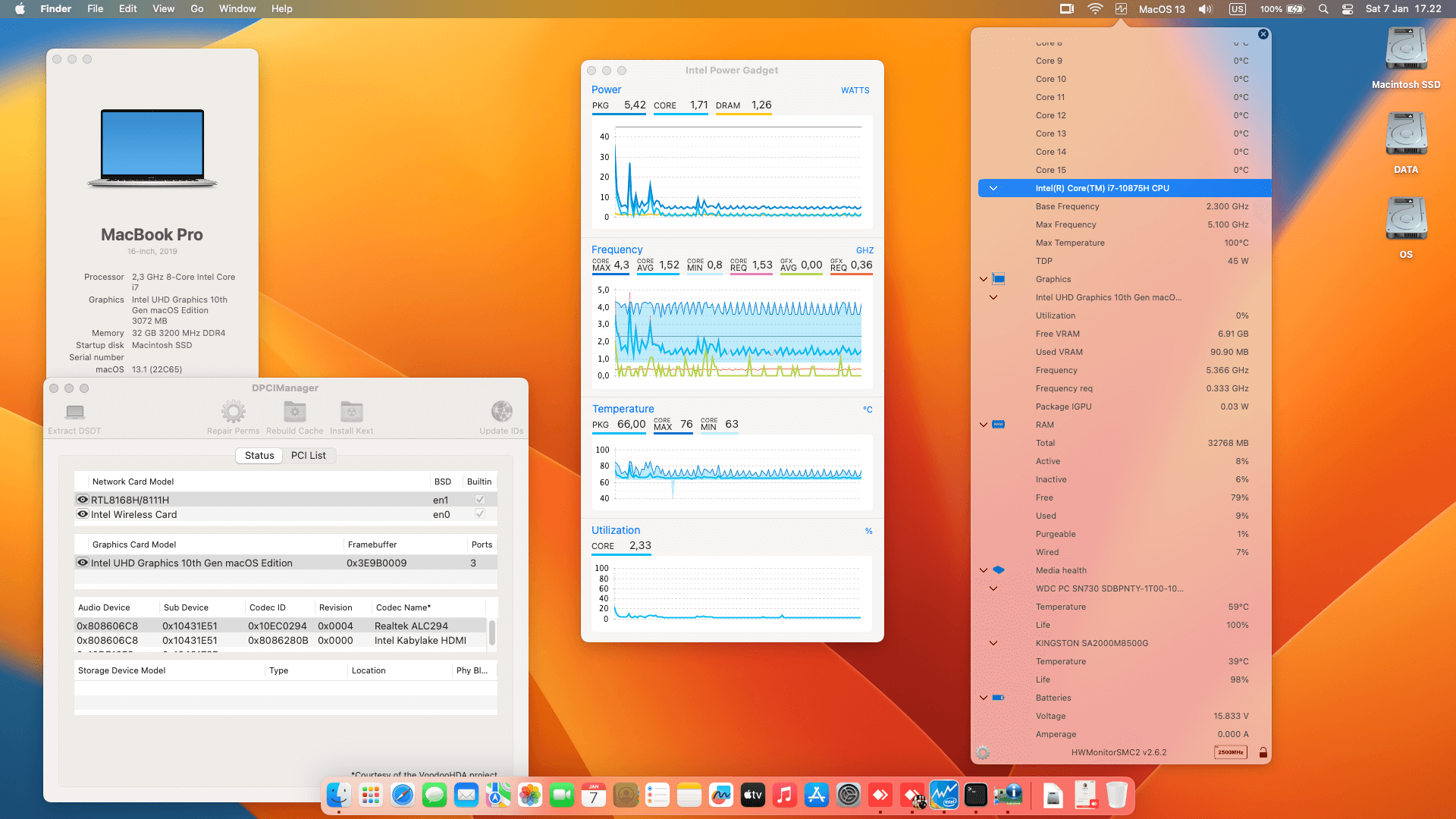Click the Repair Perms gear icon
Viewport: 1456px width, 819px height.
233,412
